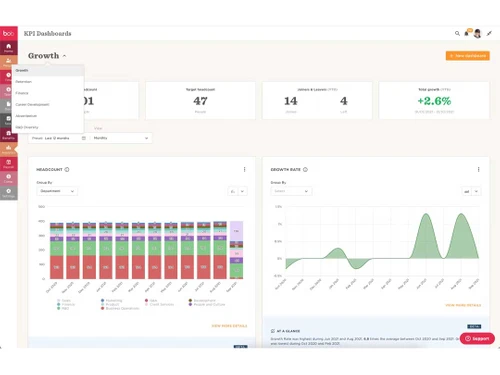The height and width of the screenshot is (375, 500).
Task: Select Retention in the dashboard list
Action: coord(48,82)
